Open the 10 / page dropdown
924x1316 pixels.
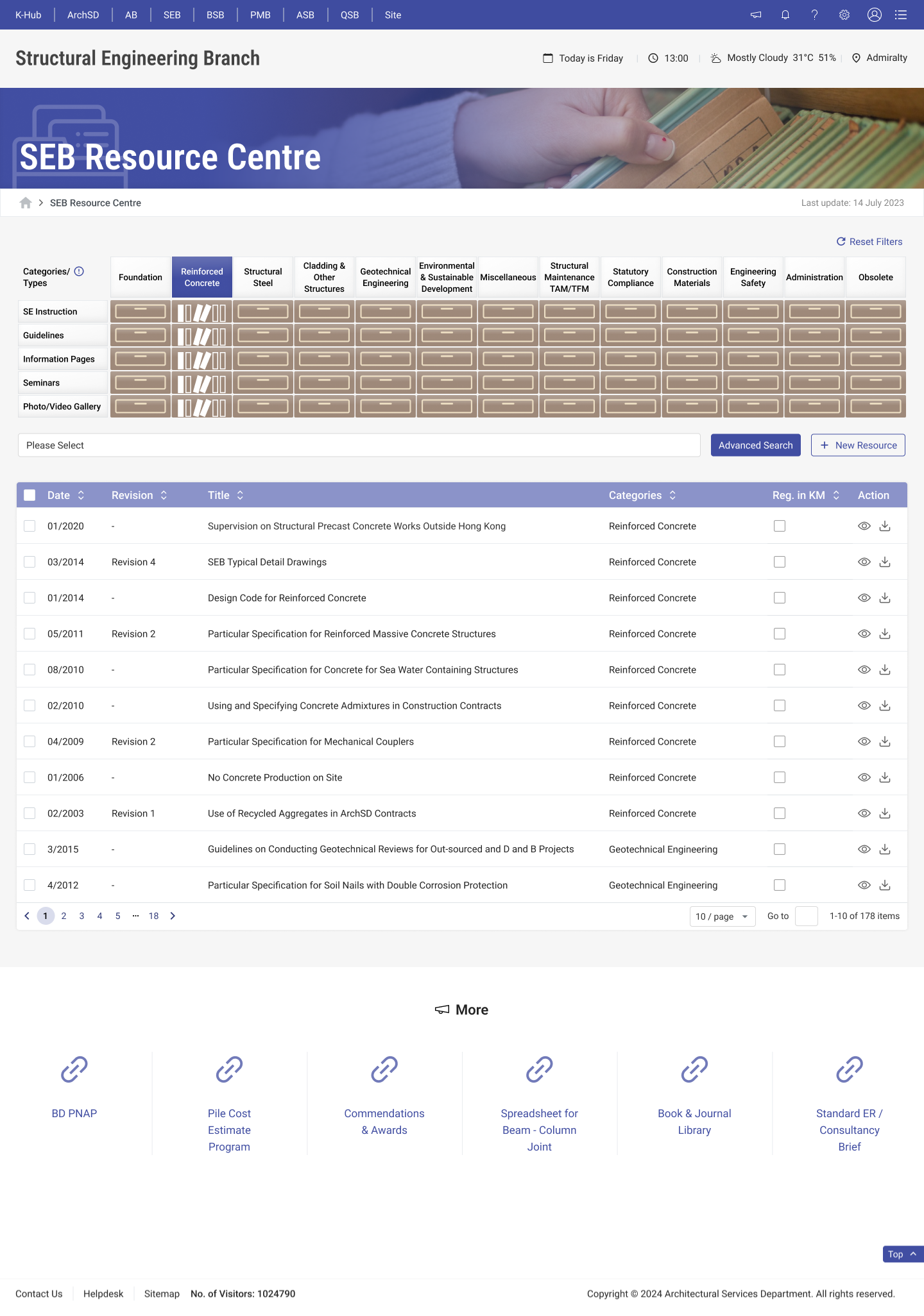tap(722, 916)
